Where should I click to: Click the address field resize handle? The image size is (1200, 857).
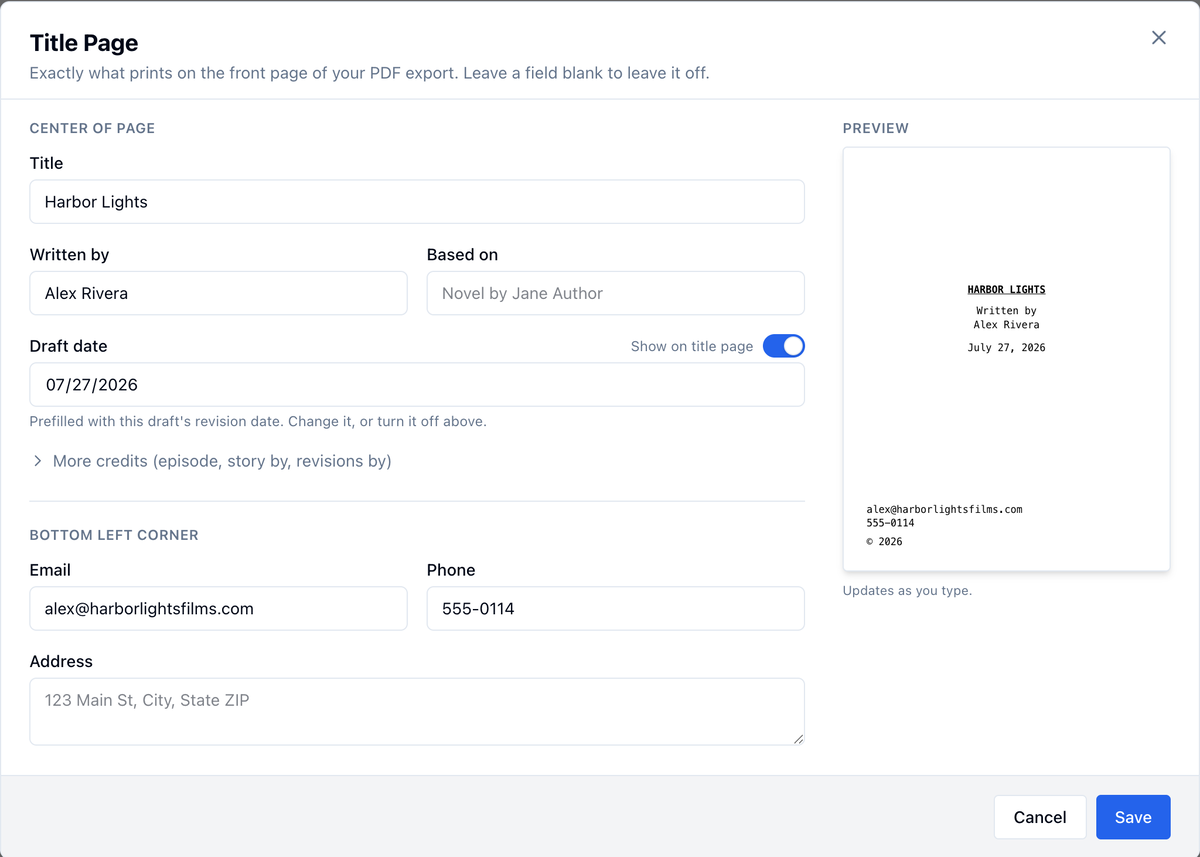[798, 739]
